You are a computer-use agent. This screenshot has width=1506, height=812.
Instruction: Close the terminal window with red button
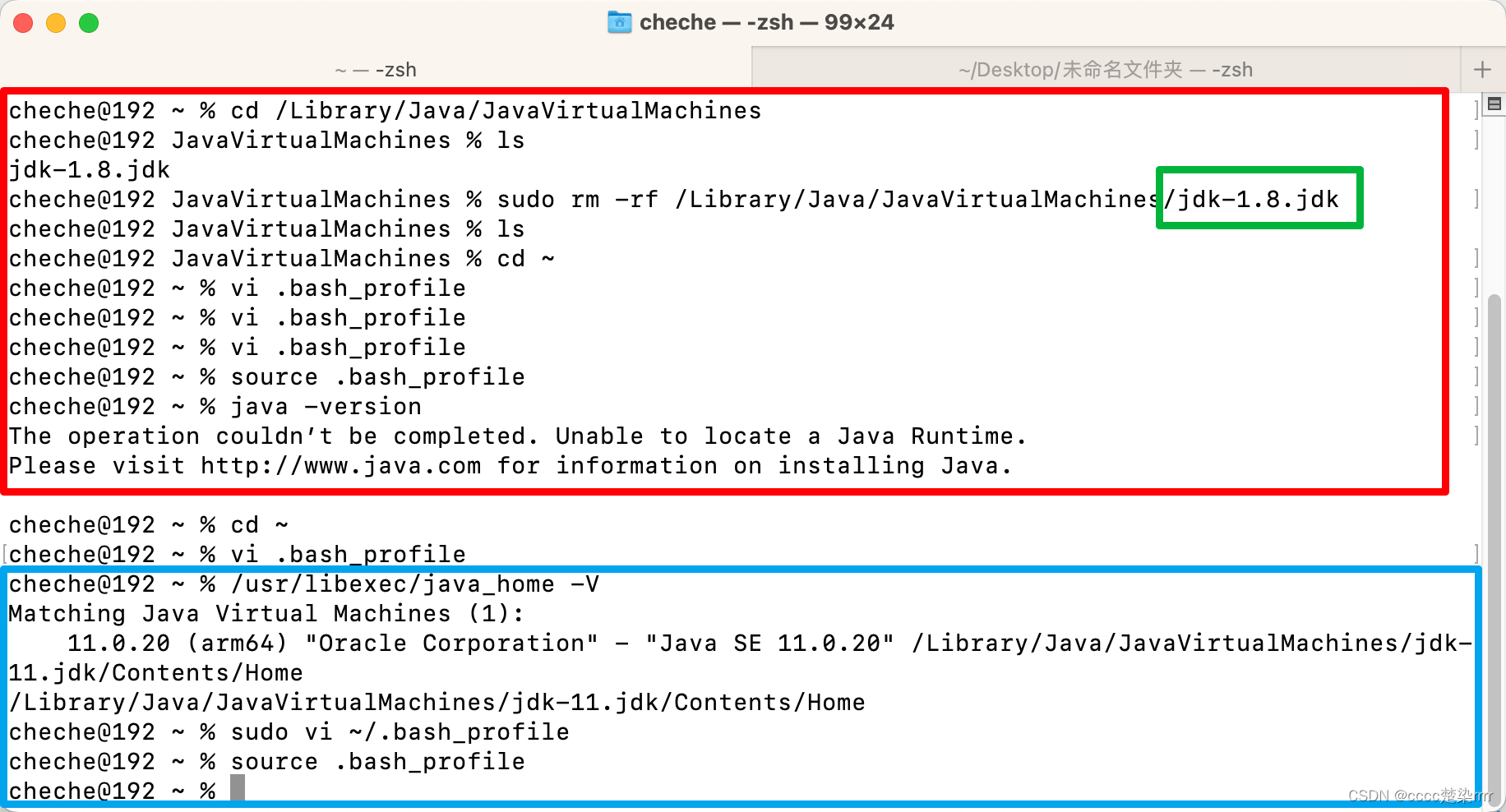[x=23, y=23]
